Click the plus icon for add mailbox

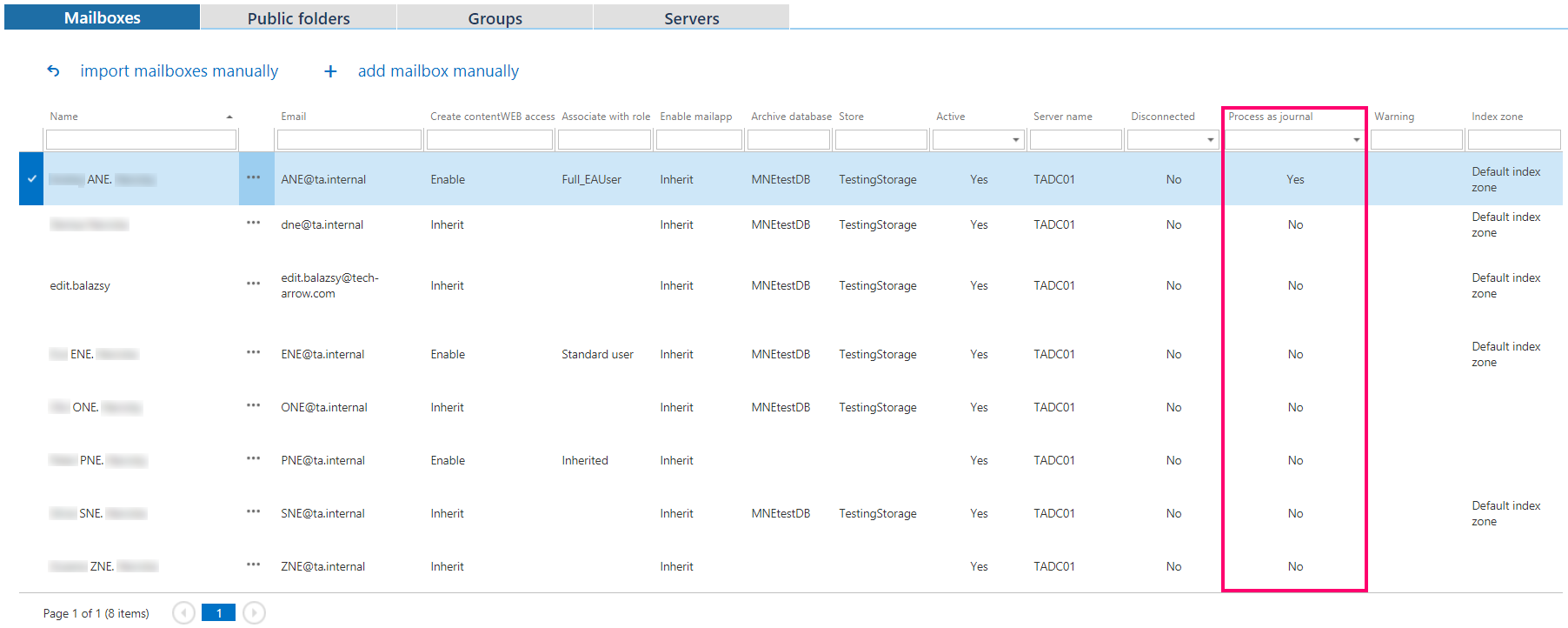tap(330, 71)
